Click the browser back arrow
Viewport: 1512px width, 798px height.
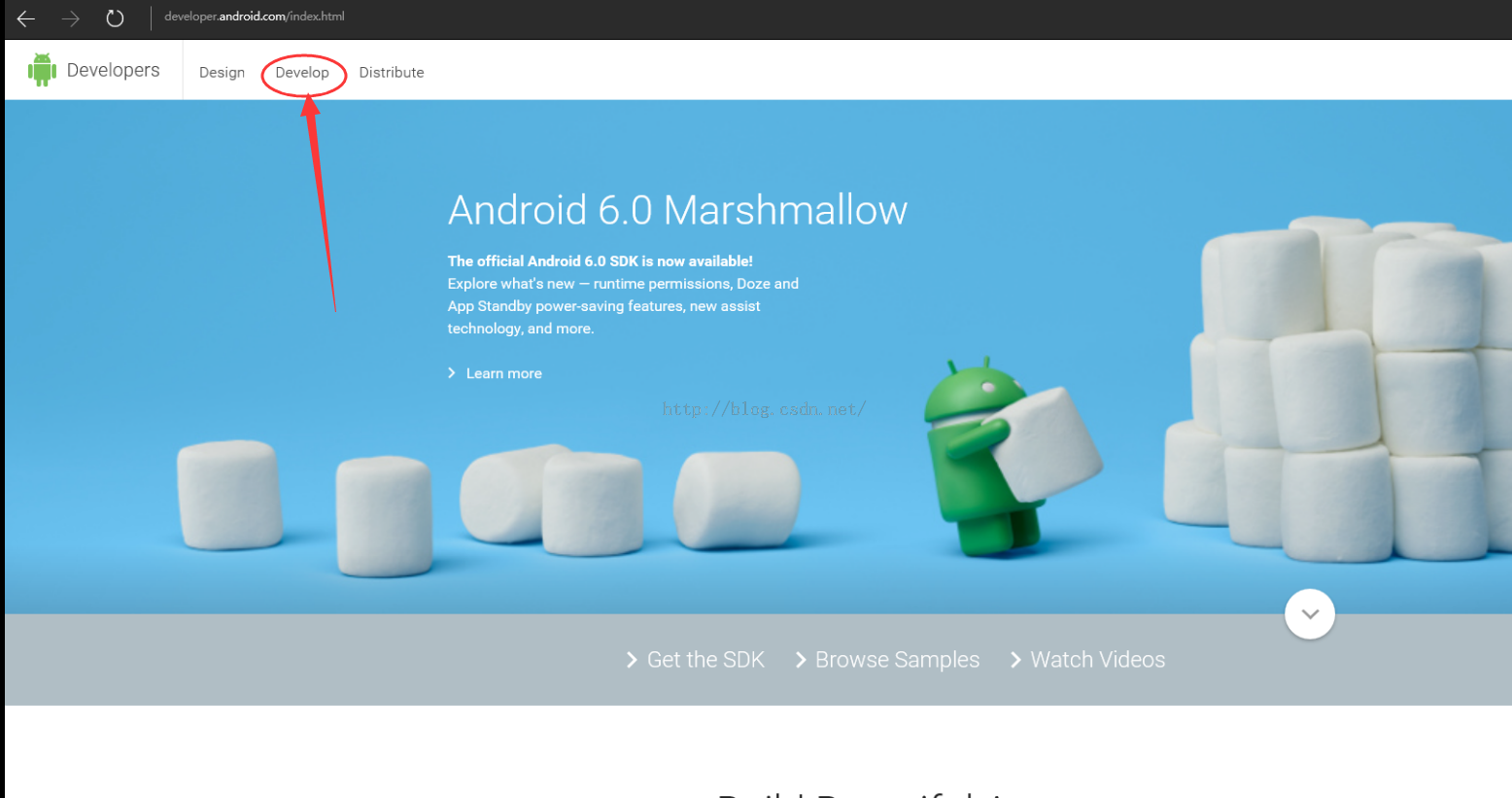point(26,17)
